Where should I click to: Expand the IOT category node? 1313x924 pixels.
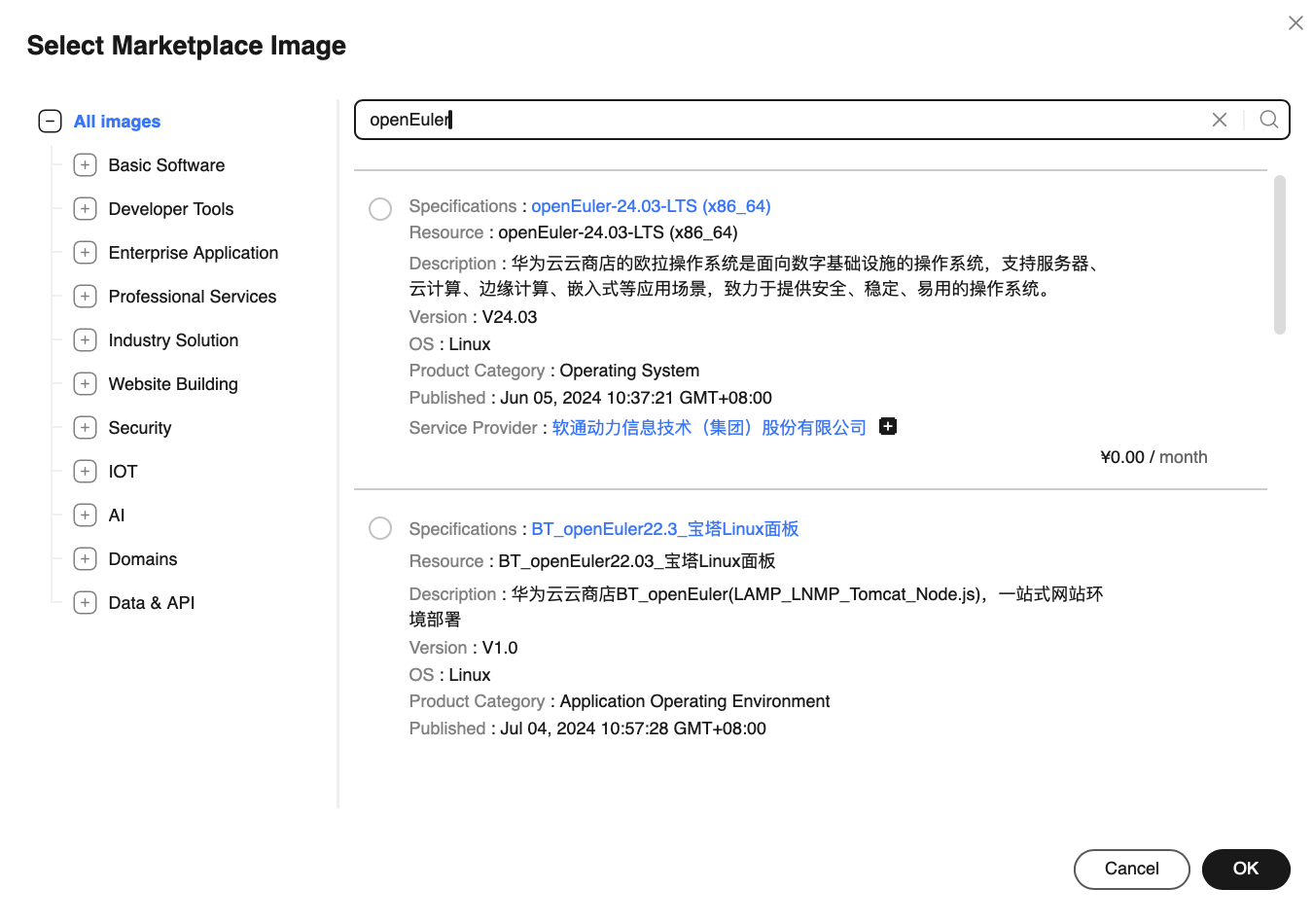tap(86, 472)
